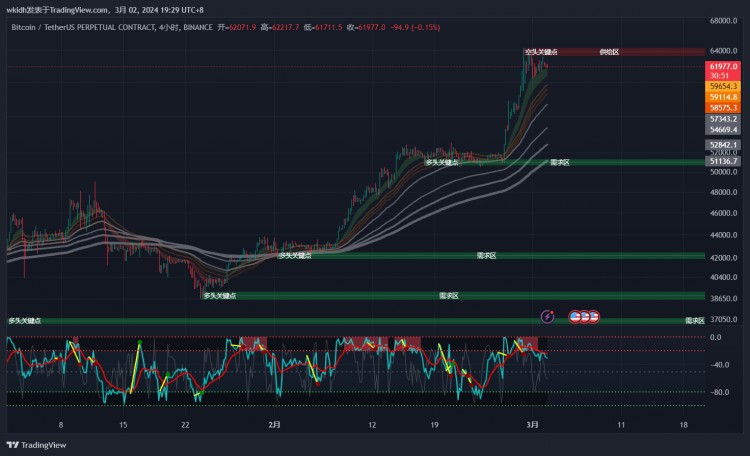This screenshot has height=456, width=750.
Task: Select the 需求区 label on the 38650 zone
Action: 449,296
